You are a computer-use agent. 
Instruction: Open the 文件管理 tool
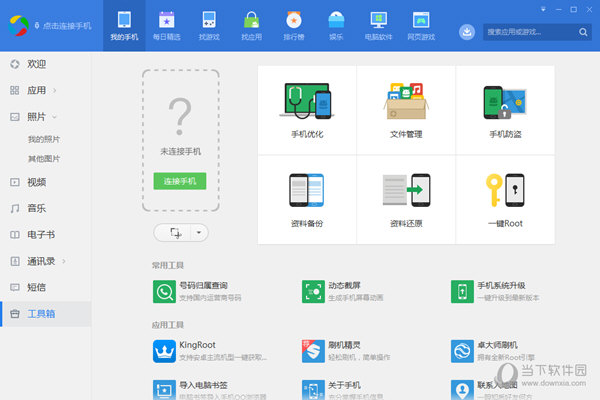(406, 110)
